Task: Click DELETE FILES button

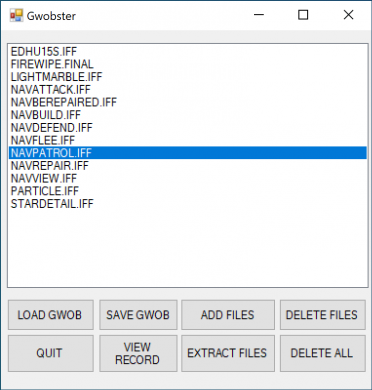Action: click(323, 315)
